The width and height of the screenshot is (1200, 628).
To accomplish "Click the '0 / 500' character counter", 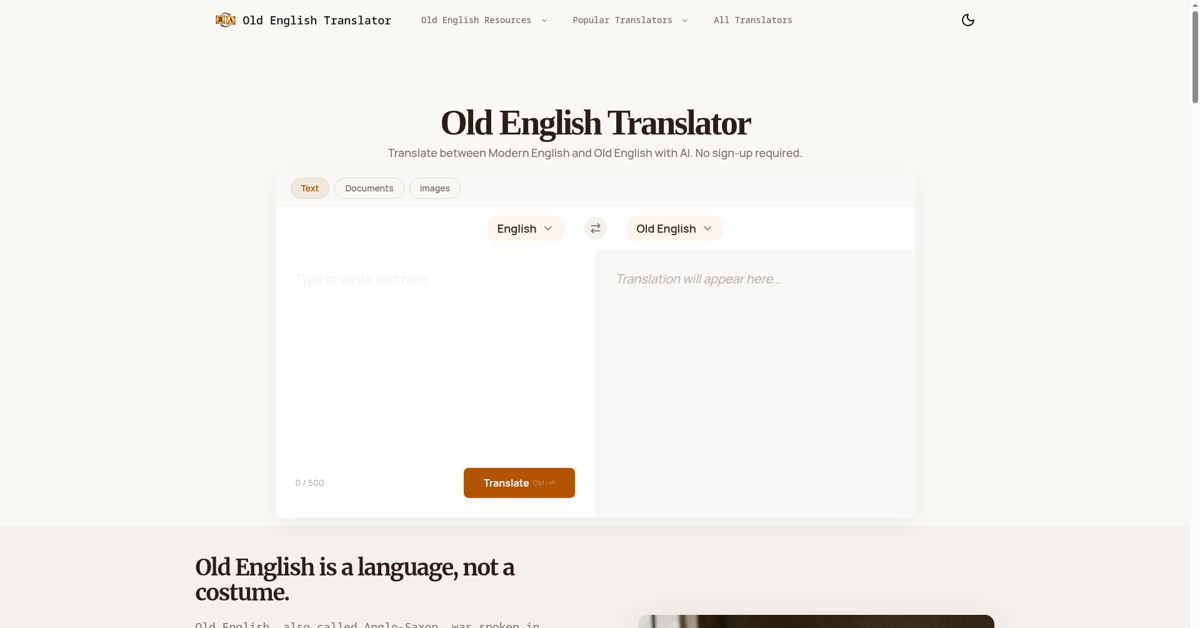I will [309, 483].
